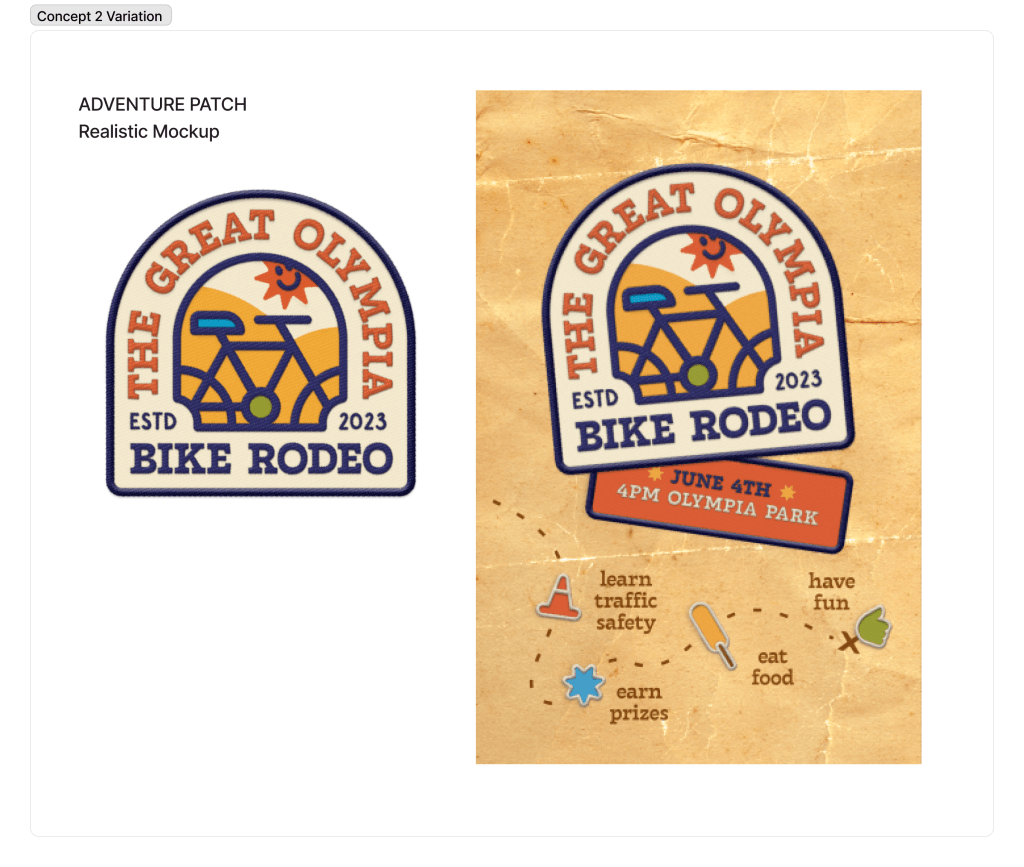Image resolution: width=1024 pixels, height=867 pixels.
Task: Click the ADVENTURE PATCH heading text
Action: 163,104
